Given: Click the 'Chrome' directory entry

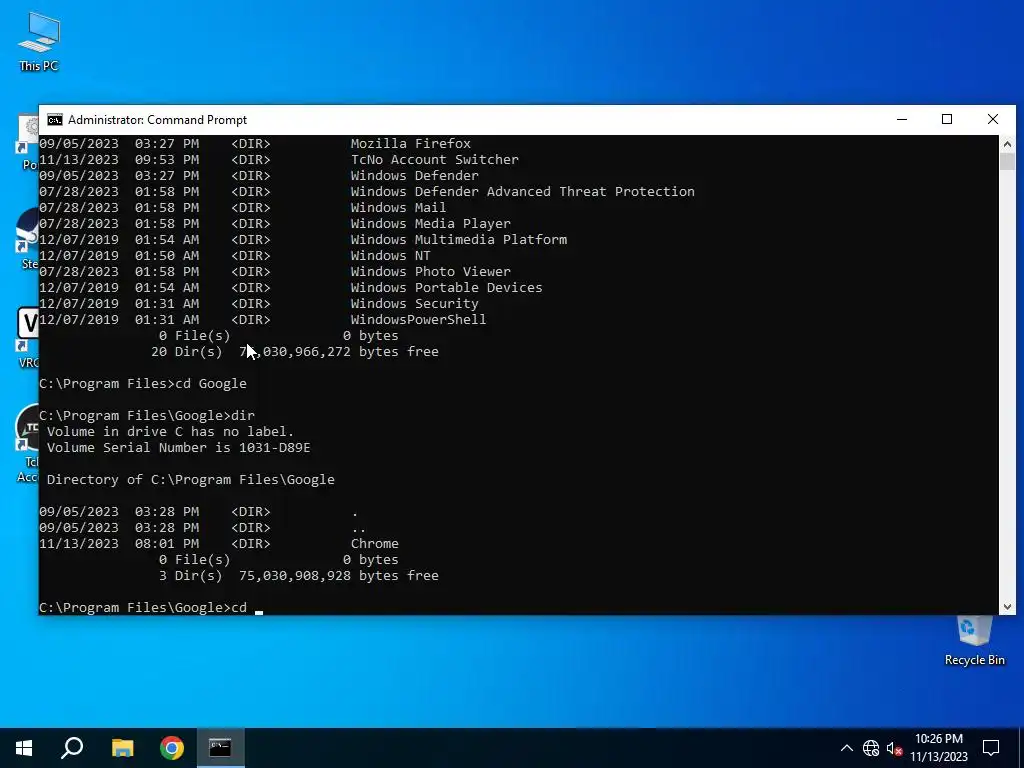Looking at the screenshot, I should (374, 543).
